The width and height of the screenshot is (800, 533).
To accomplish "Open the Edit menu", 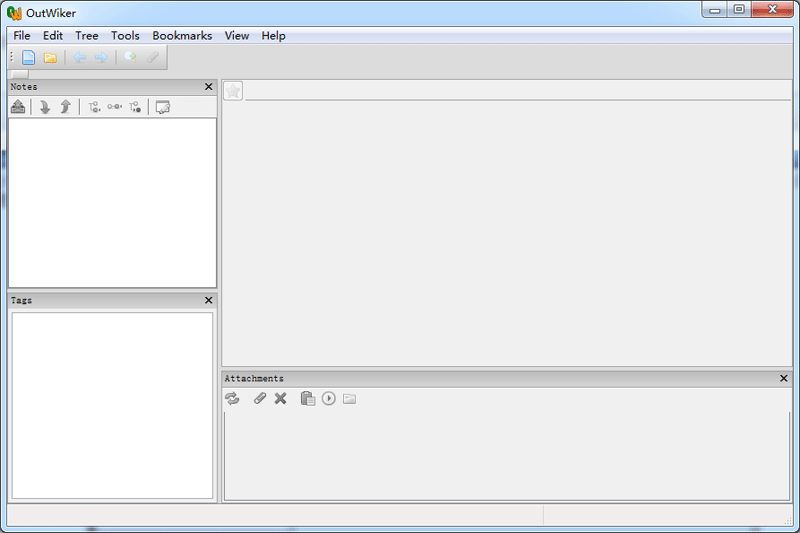I will pos(53,36).
